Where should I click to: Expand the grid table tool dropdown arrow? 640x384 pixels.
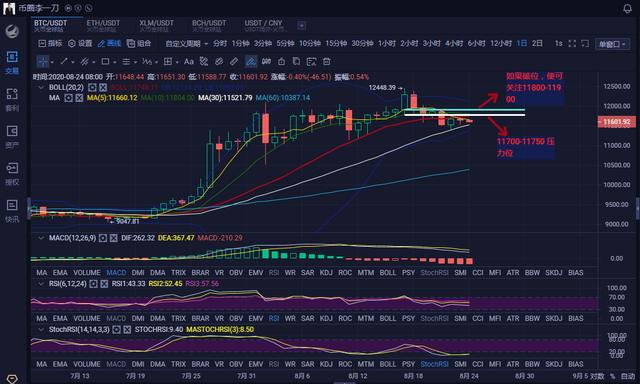[177, 62]
